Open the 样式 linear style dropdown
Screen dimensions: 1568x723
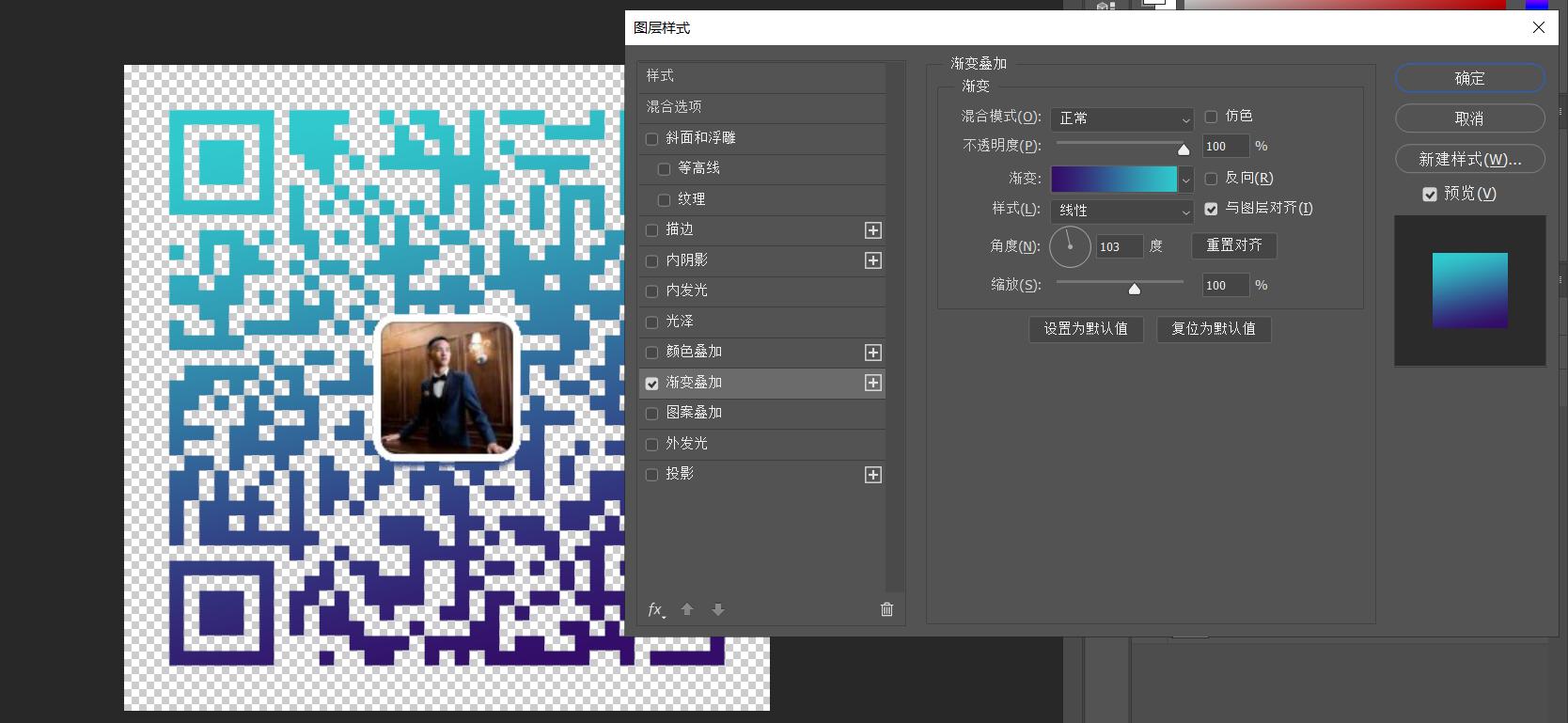tap(1122, 211)
